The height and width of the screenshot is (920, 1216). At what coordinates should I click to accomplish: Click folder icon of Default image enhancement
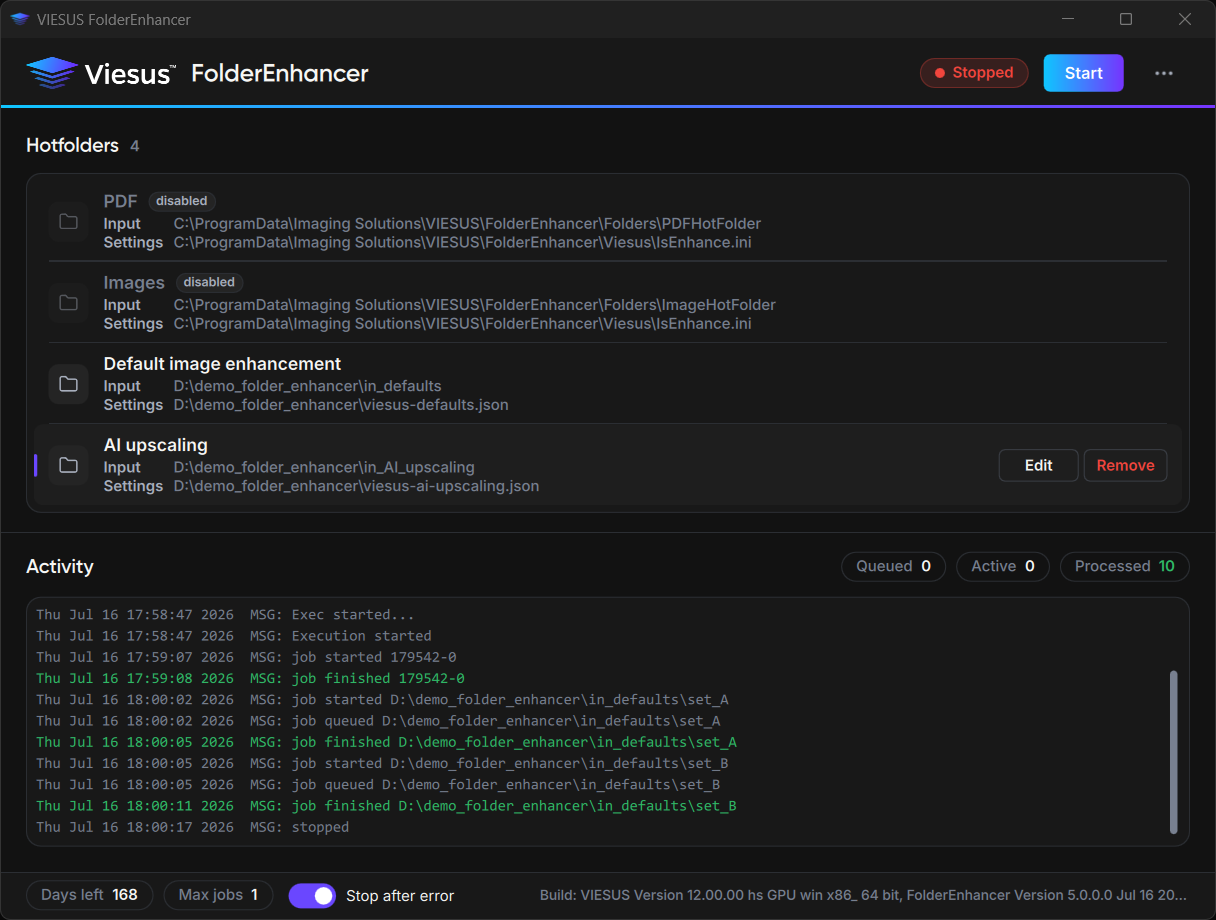[x=68, y=383]
